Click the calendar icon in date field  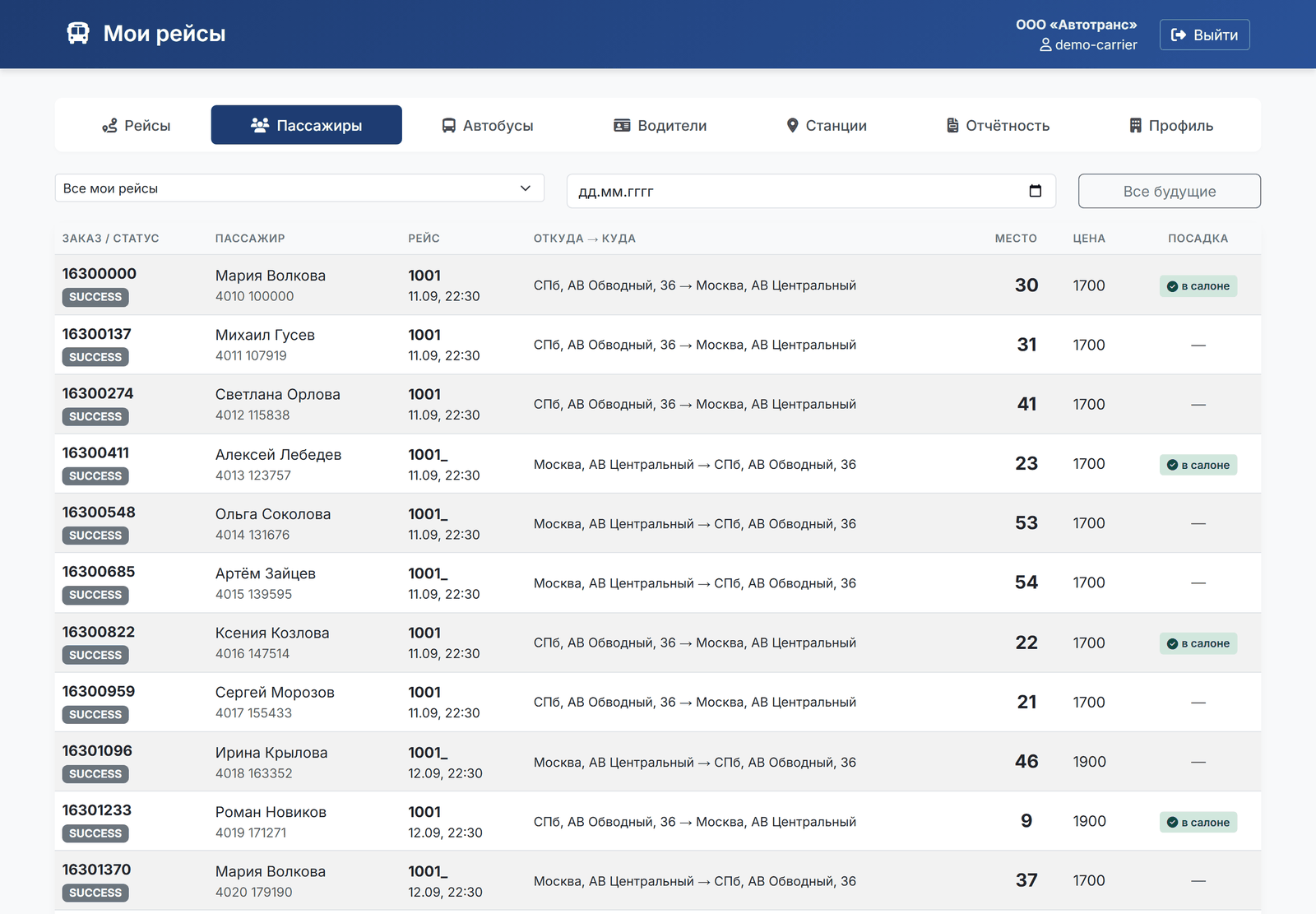click(x=1036, y=191)
